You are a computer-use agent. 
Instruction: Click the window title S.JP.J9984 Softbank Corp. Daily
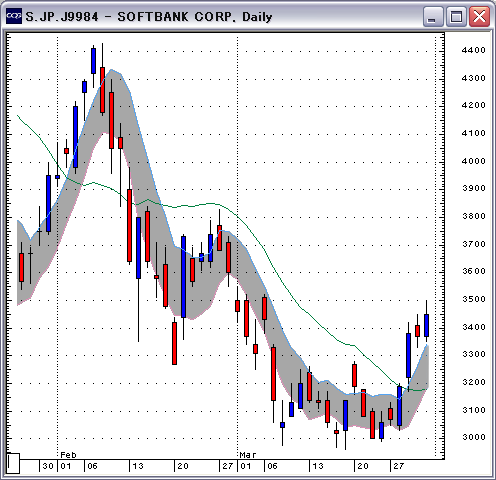coord(149,17)
